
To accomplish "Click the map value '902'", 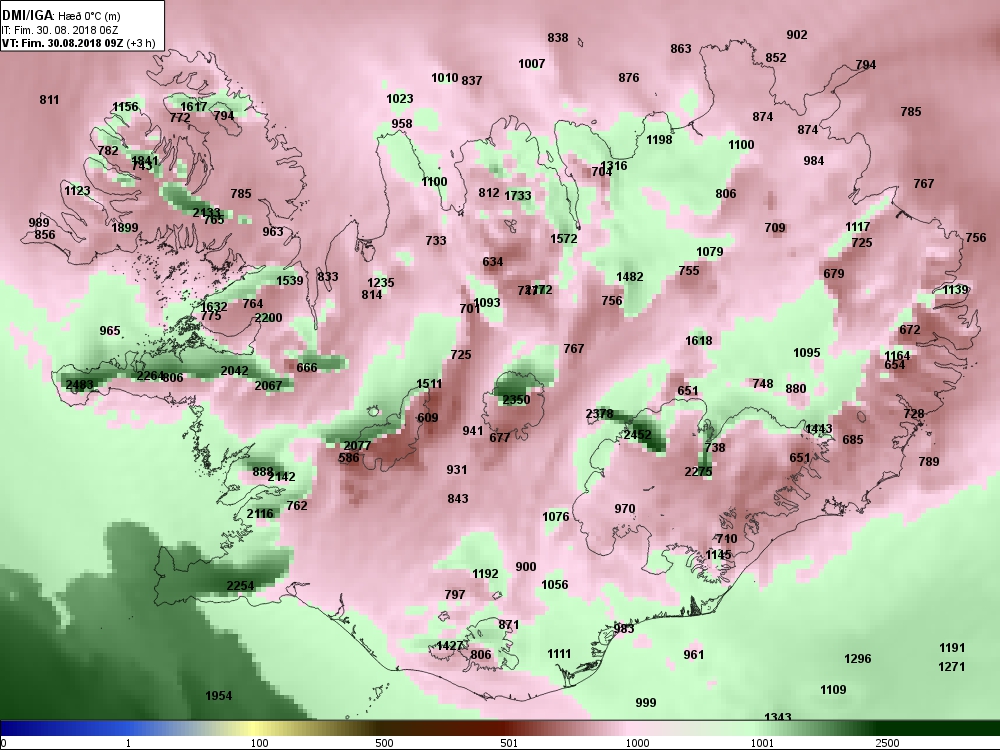I will click(797, 35).
